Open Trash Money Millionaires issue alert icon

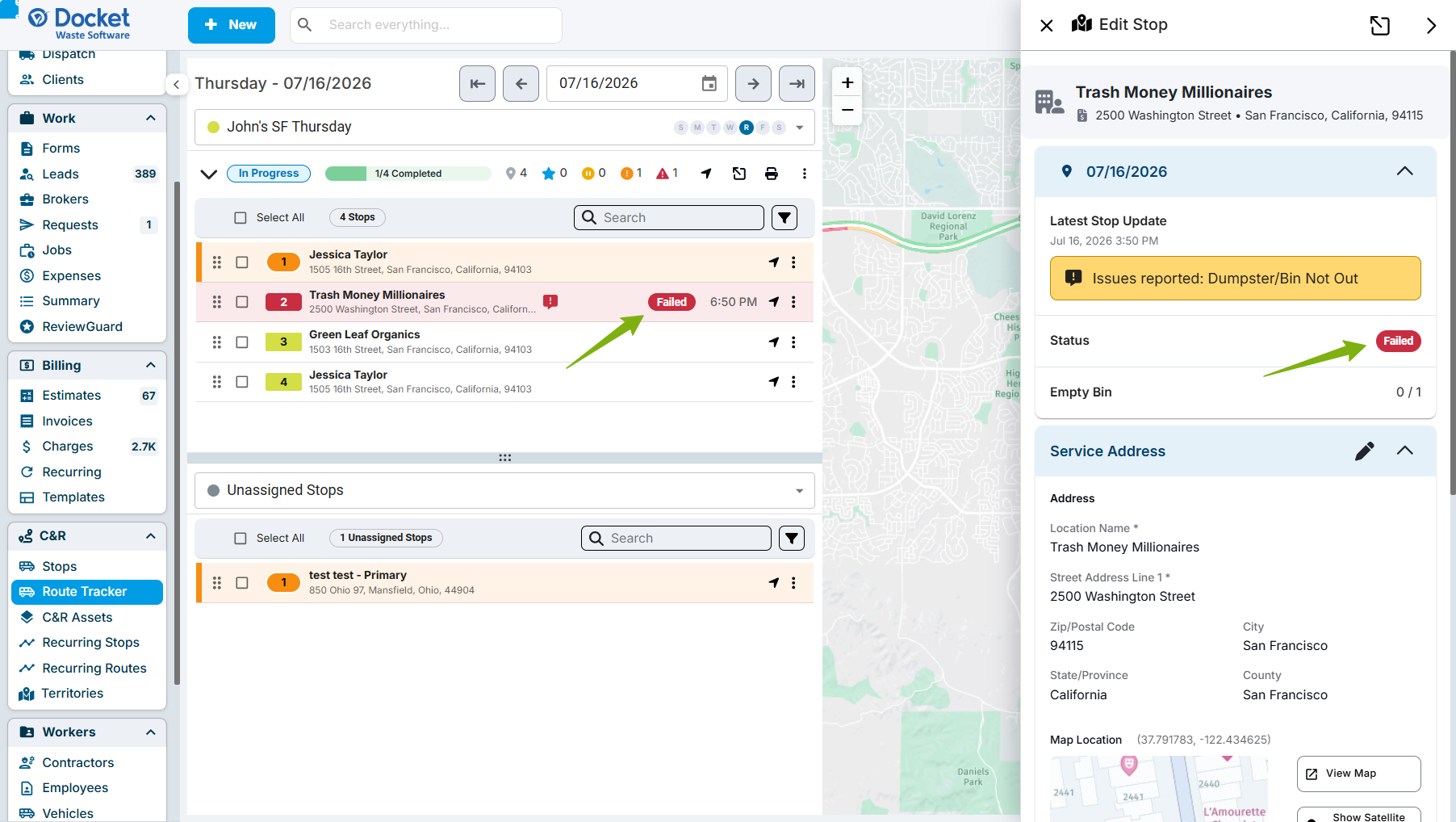pos(550,301)
